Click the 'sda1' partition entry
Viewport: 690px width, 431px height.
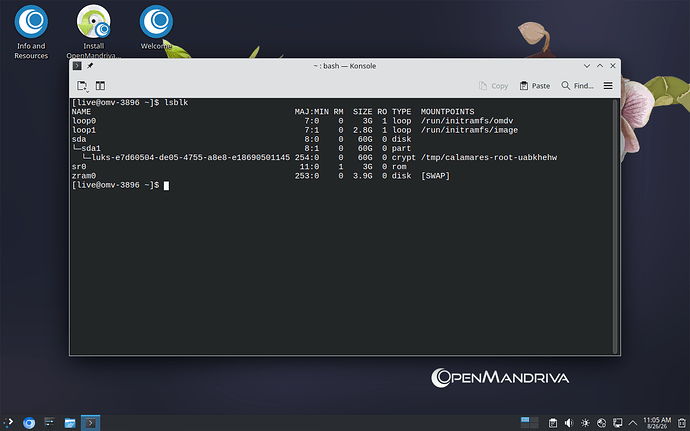[91, 148]
